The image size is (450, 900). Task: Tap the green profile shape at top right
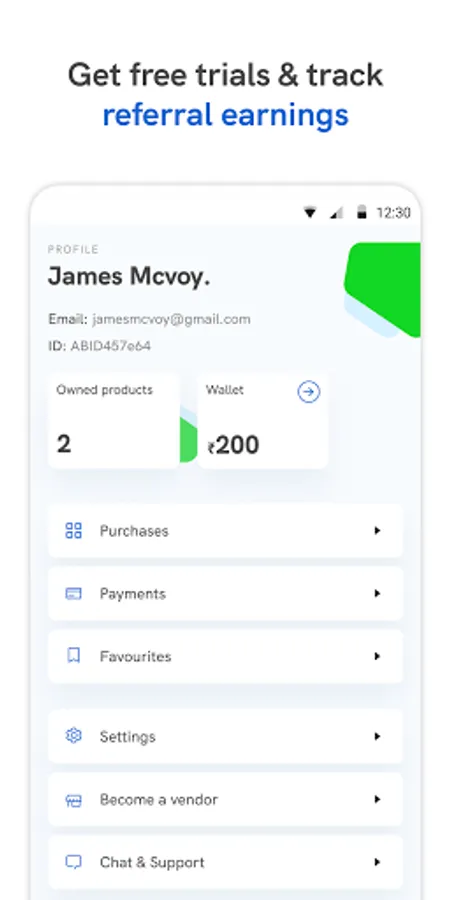click(383, 289)
